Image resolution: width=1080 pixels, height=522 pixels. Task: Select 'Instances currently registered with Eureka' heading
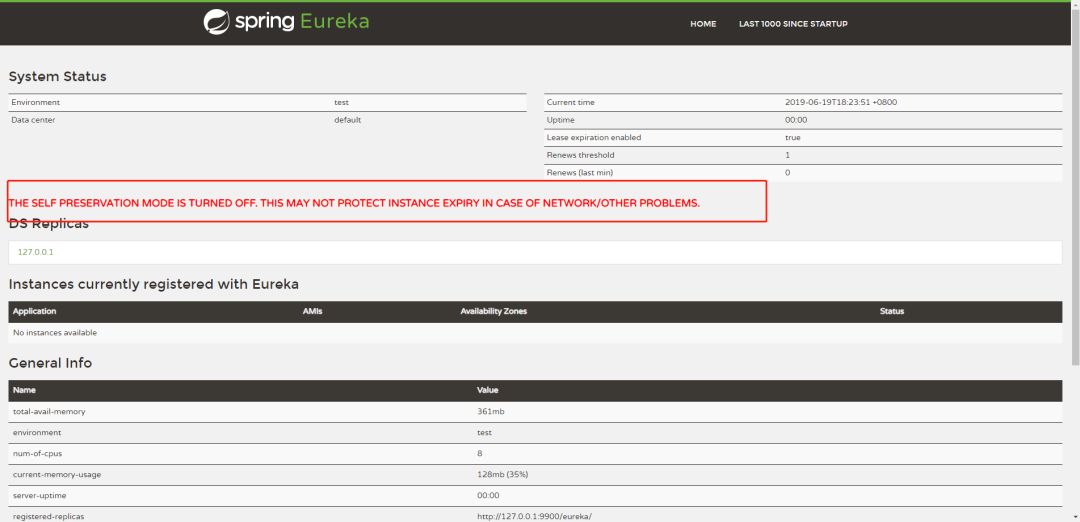click(154, 284)
